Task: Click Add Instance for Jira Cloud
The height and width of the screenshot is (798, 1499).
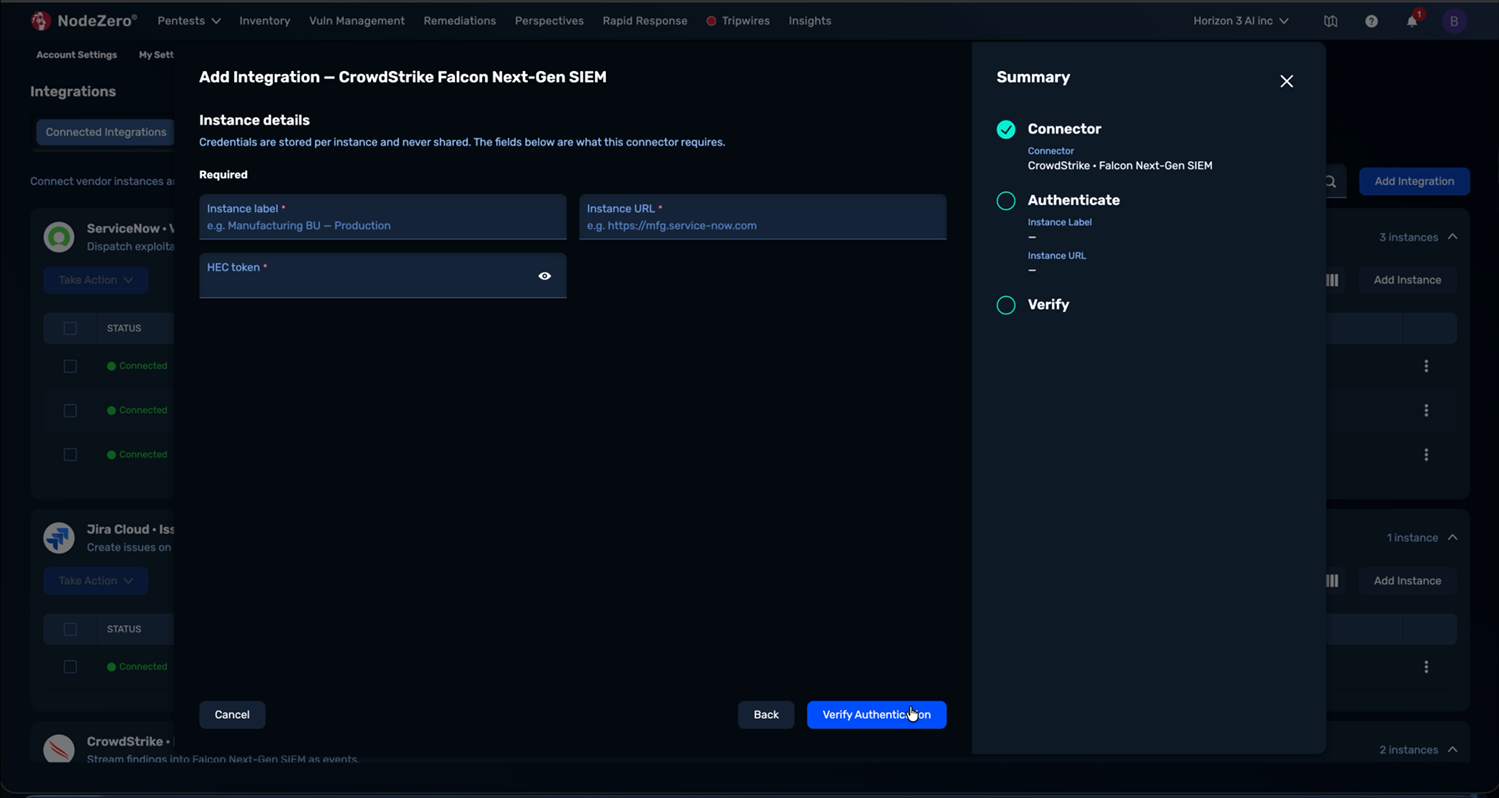Action: [1407, 581]
